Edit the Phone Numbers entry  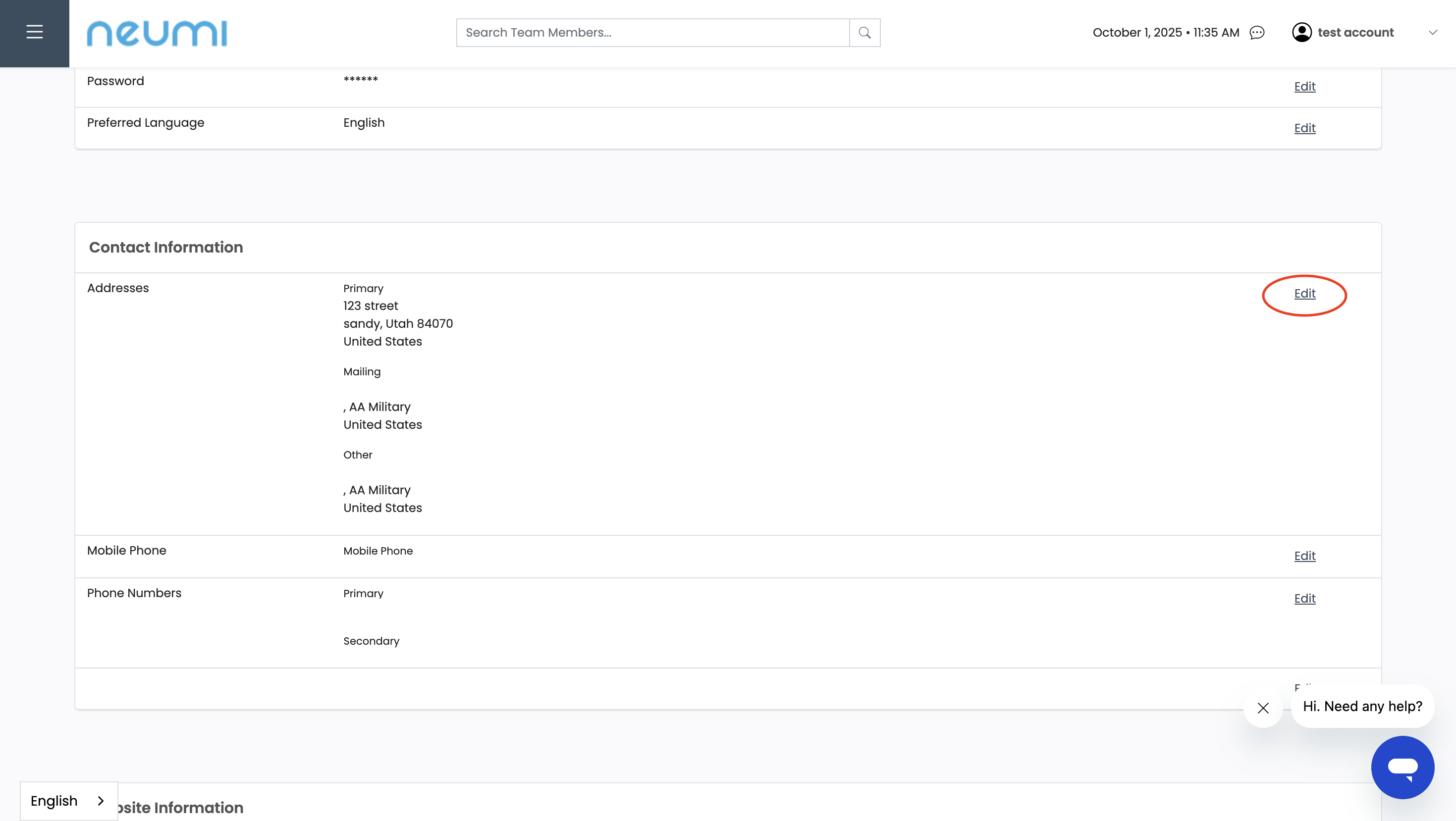click(1304, 598)
